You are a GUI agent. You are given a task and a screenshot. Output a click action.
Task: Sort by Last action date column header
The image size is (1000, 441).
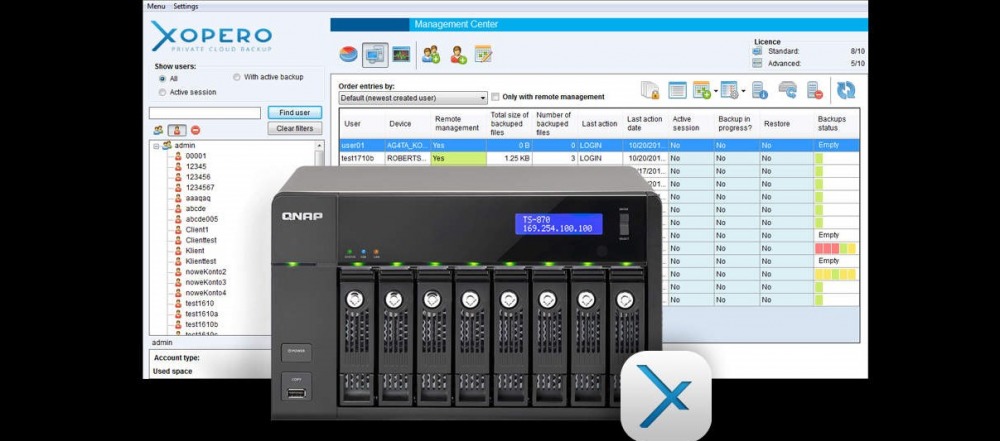pyautogui.click(x=645, y=124)
